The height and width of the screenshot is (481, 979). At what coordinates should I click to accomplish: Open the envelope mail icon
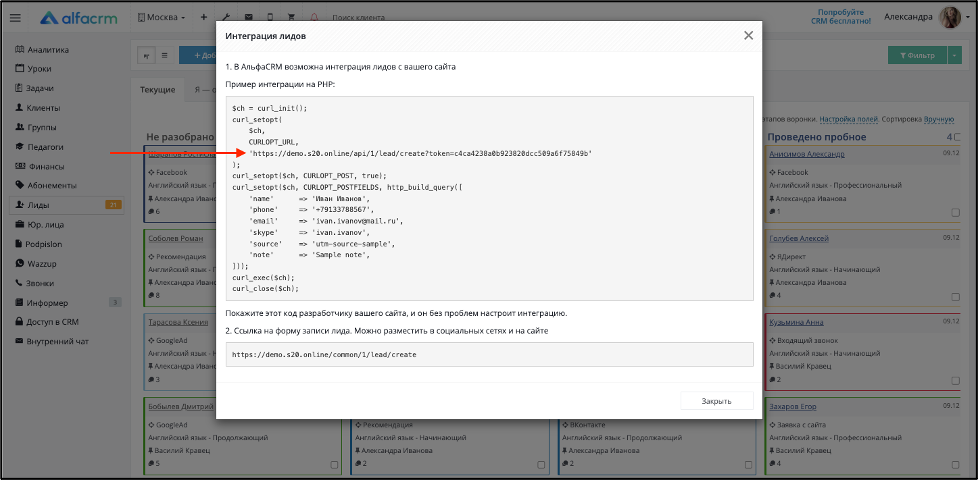[x=248, y=17]
